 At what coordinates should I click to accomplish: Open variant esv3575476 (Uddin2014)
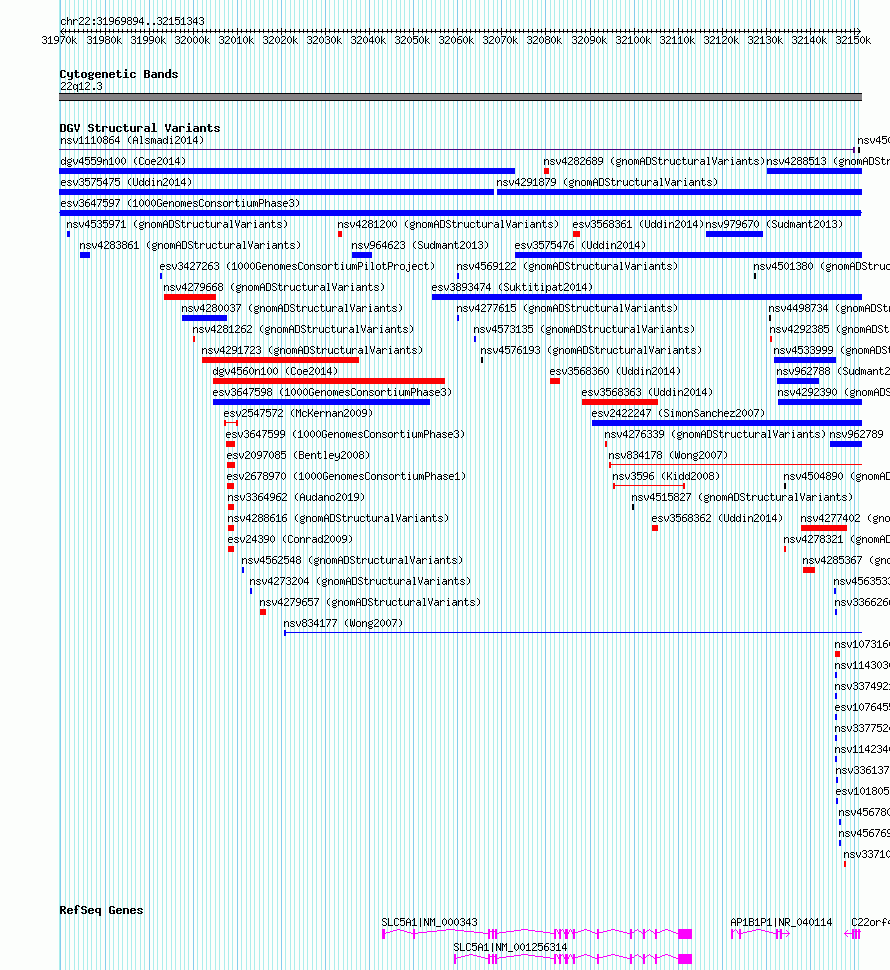pyautogui.click(x=580, y=246)
